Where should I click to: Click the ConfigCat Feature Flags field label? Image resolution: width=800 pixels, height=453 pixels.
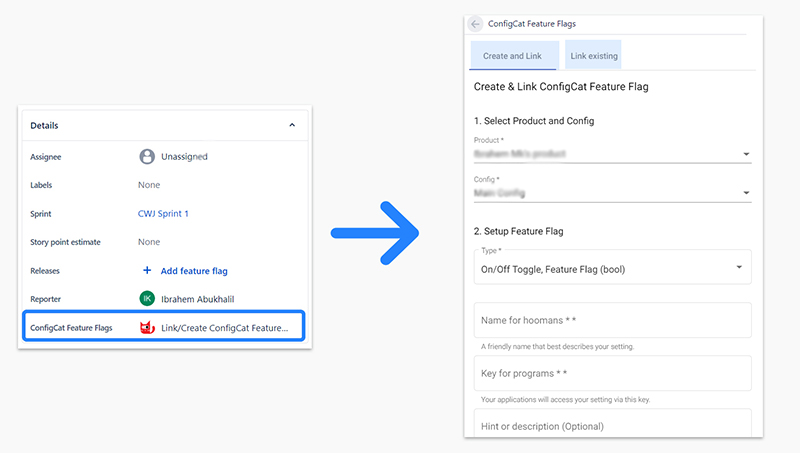click(x=71, y=328)
